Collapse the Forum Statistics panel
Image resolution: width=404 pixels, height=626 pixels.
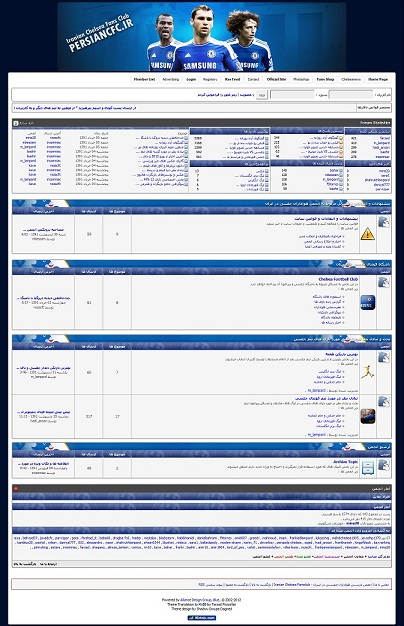coord(16,123)
